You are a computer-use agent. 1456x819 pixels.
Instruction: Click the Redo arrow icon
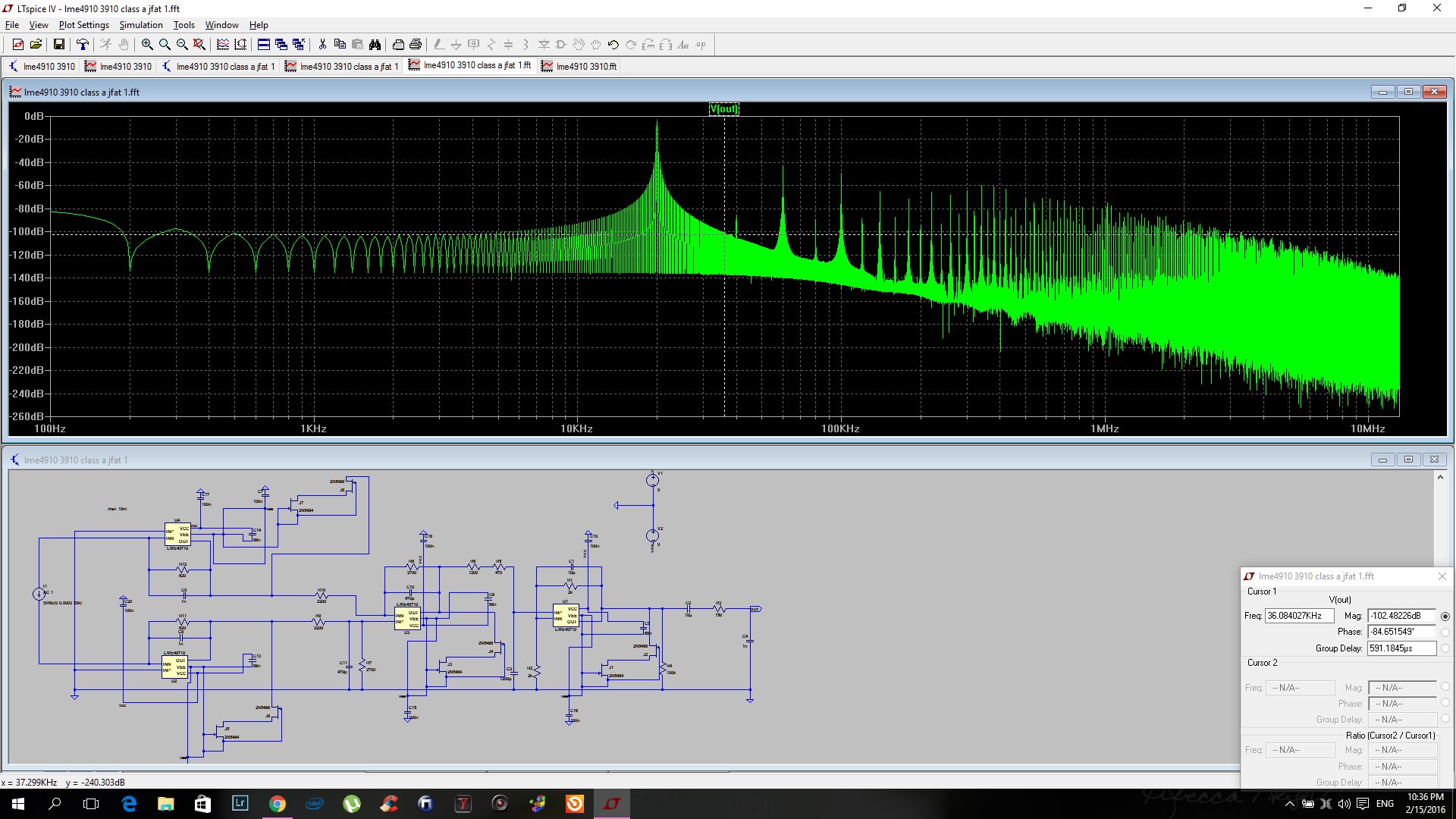631,45
